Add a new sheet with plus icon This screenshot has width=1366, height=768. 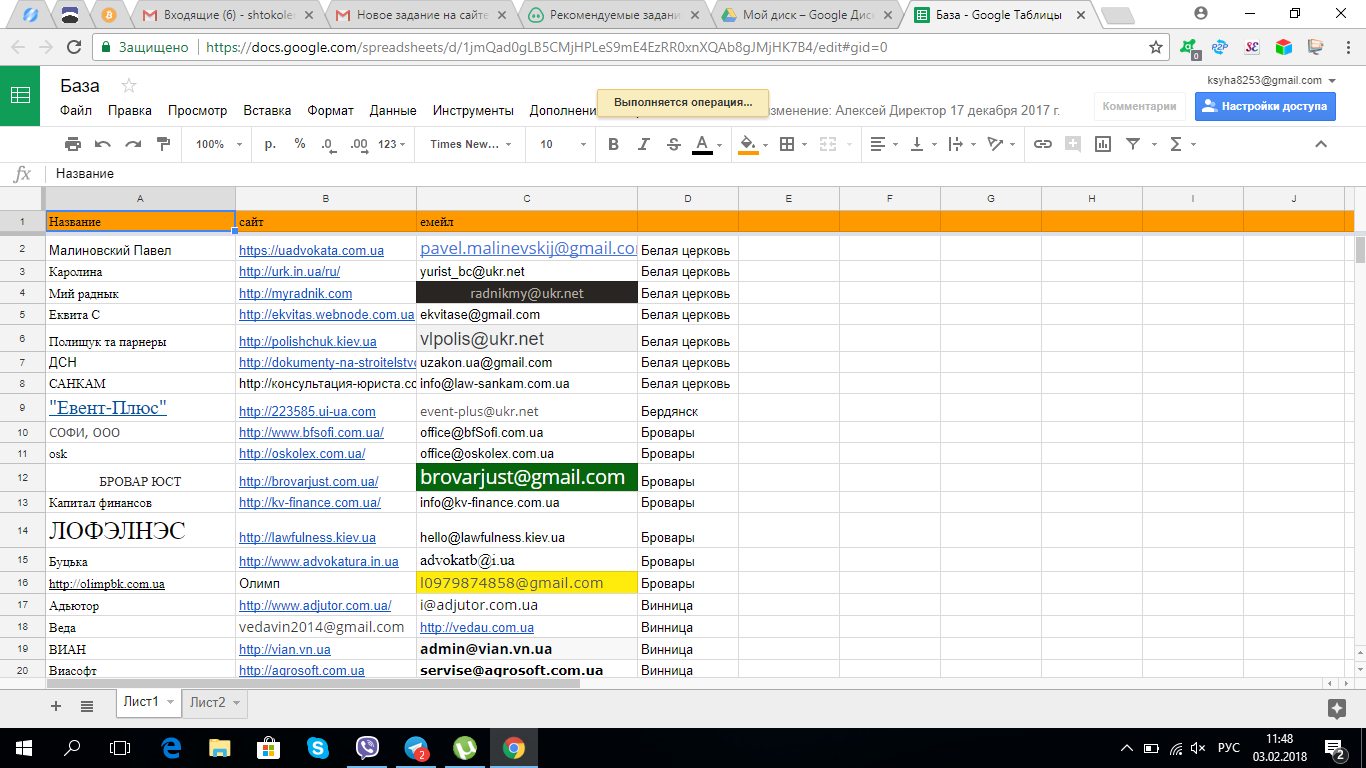click(x=56, y=705)
